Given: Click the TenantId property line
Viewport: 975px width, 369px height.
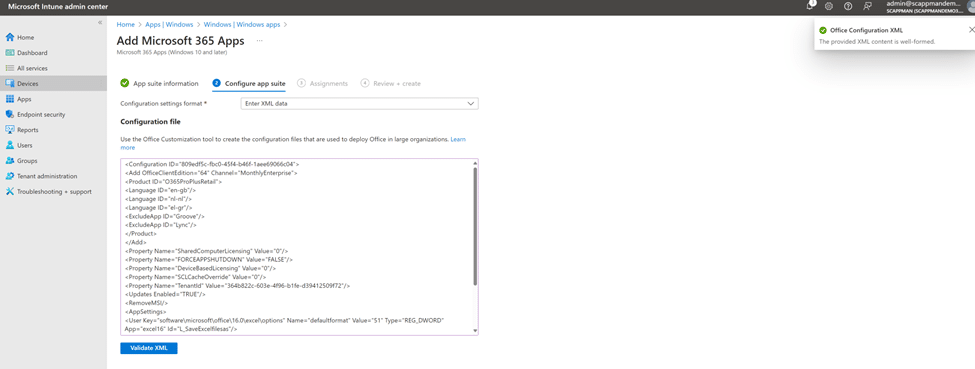Looking at the screenshot, I should 238,285.
